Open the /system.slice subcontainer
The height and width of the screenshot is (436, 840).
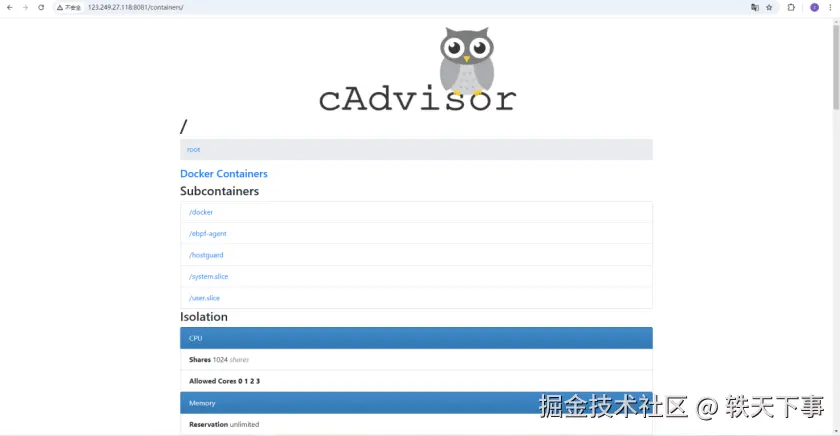(208, 276)
